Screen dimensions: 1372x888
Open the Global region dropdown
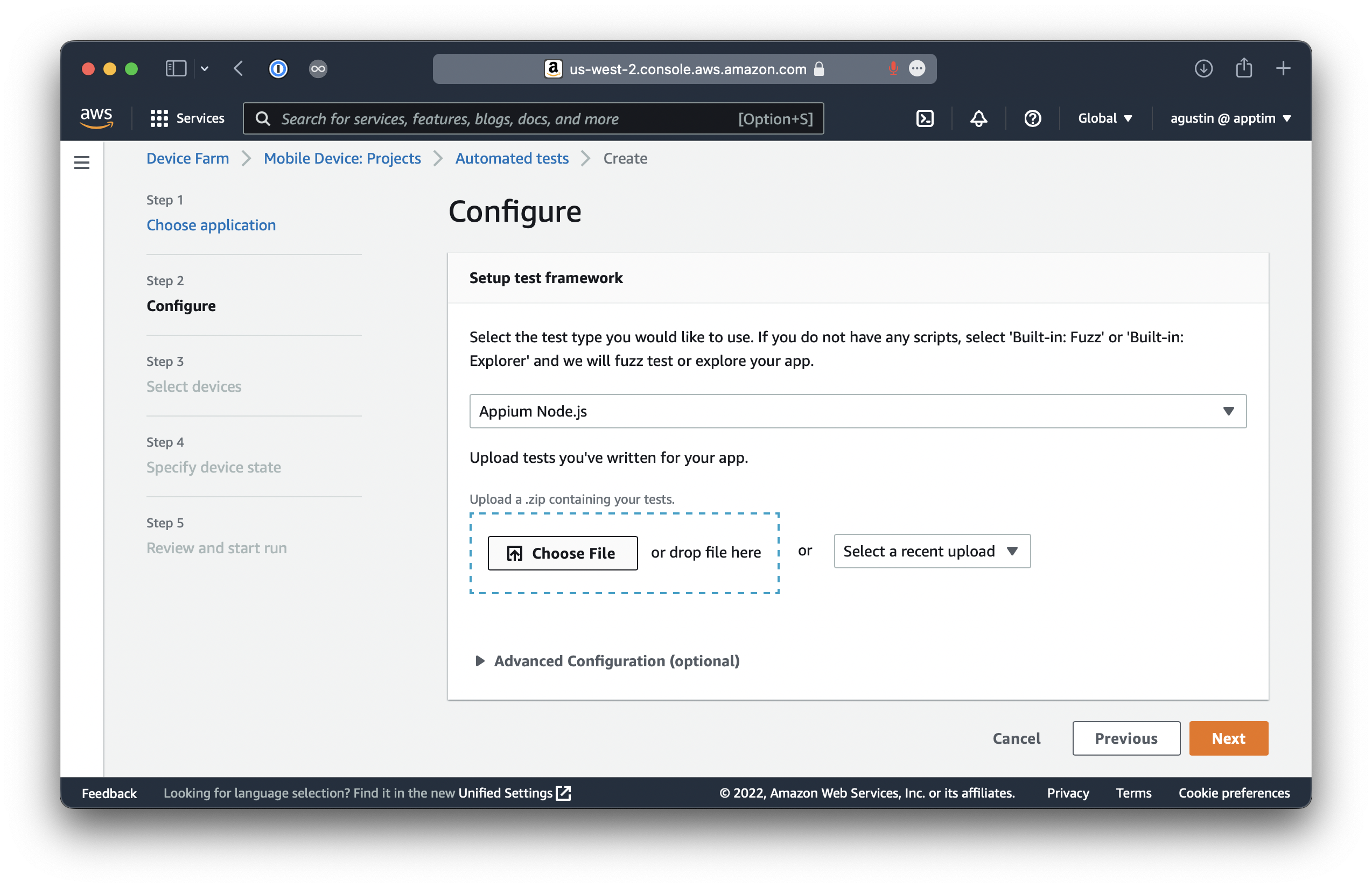coord(1104,119)
